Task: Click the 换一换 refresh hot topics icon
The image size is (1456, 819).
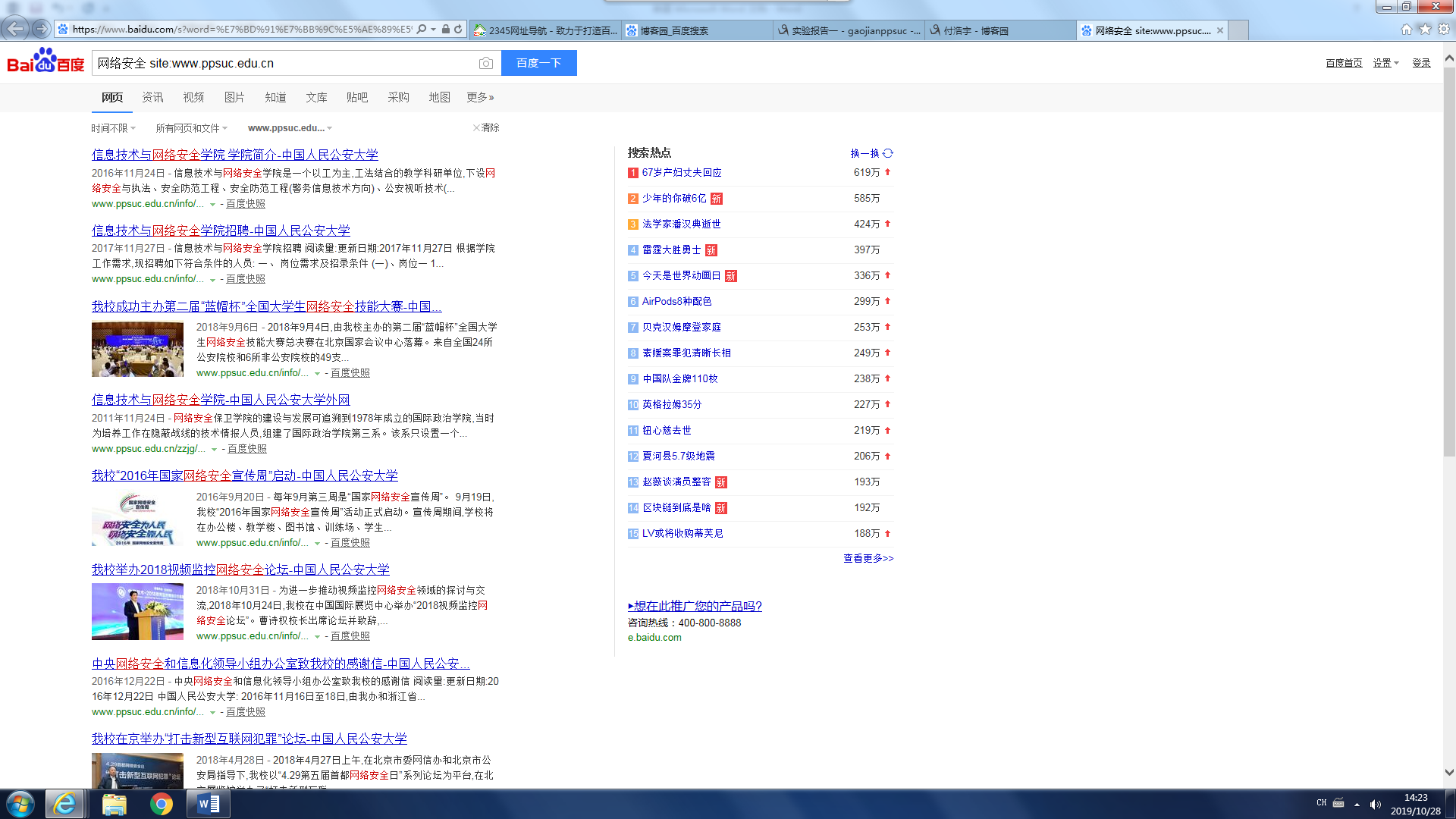Action: [x=888, y=153]
